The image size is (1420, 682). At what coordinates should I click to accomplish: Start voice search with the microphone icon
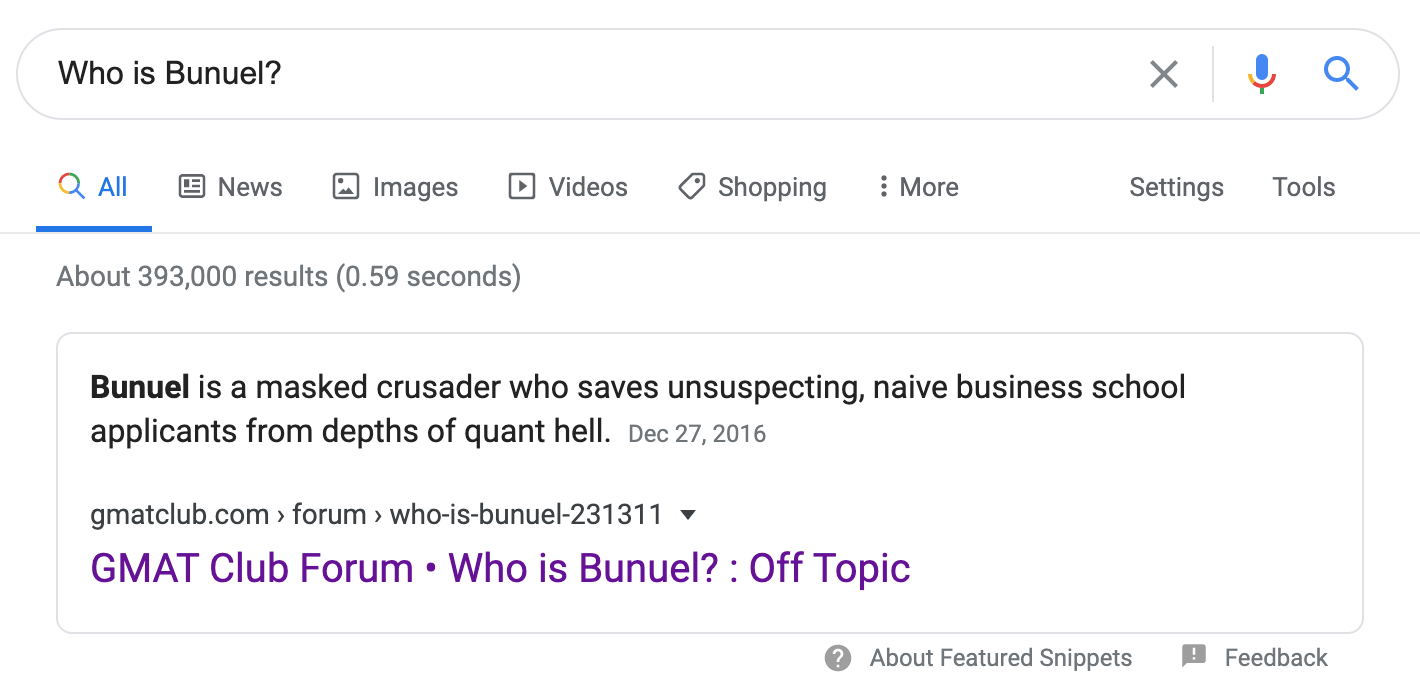[1262, 73]
